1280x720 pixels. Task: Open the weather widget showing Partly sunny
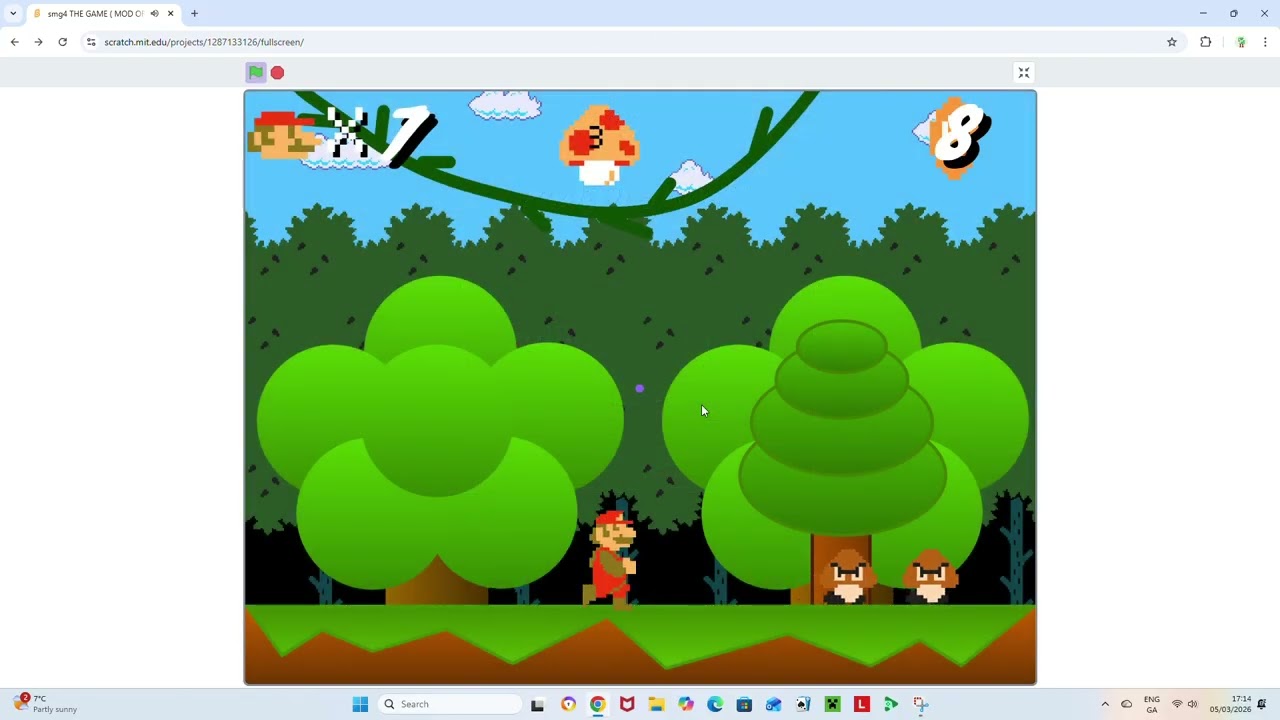pos(46,704)
